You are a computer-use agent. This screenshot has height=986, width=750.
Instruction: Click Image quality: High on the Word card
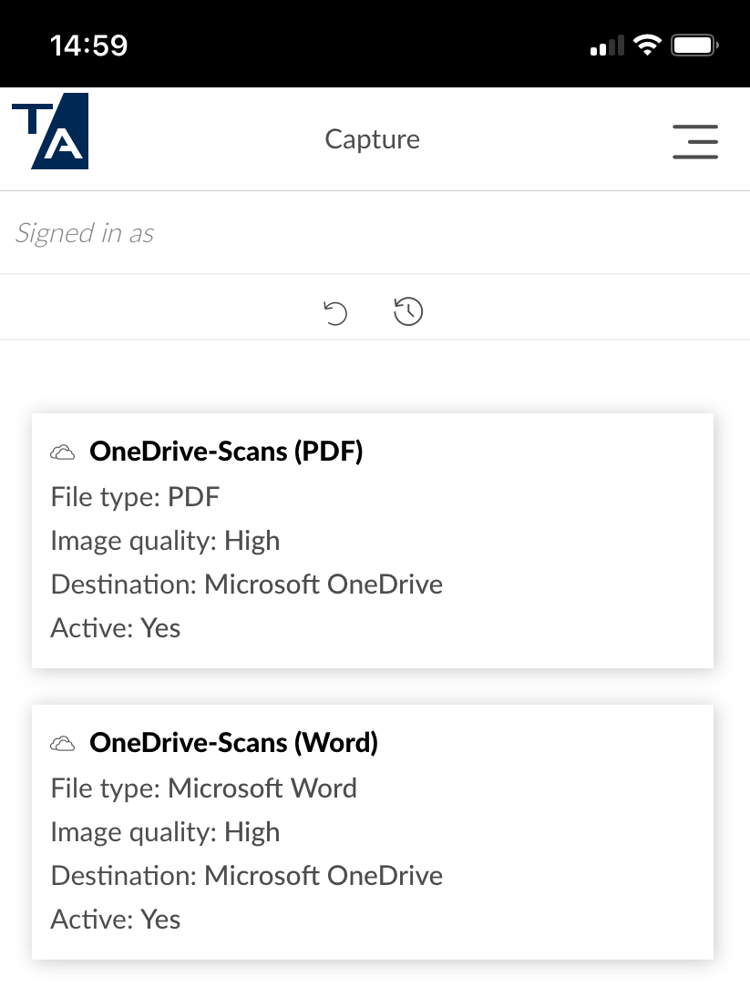pos(165,832)
